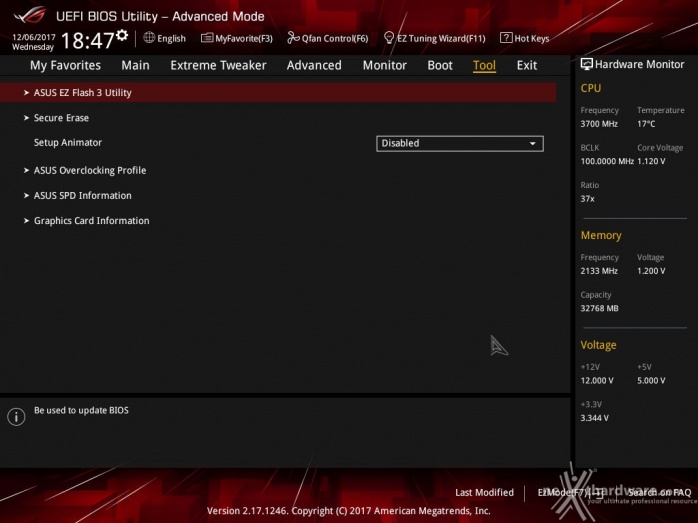Select the Tool tab

(484, 65)
